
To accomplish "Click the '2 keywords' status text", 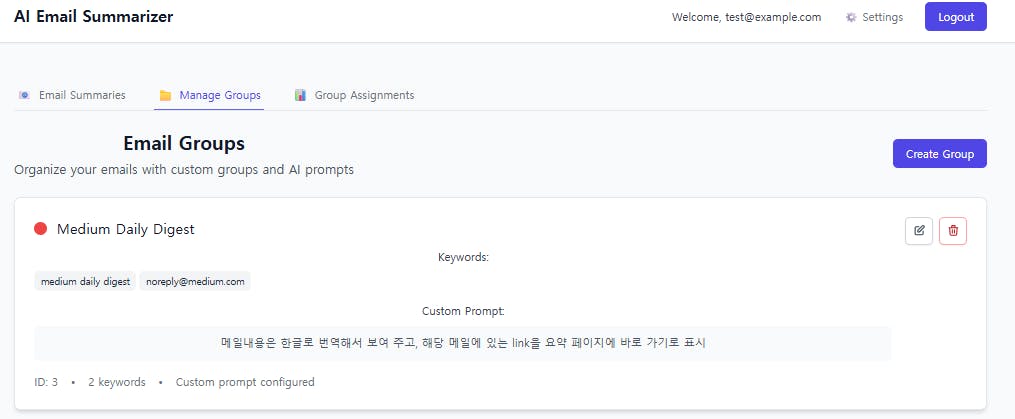I will (117, 382).
